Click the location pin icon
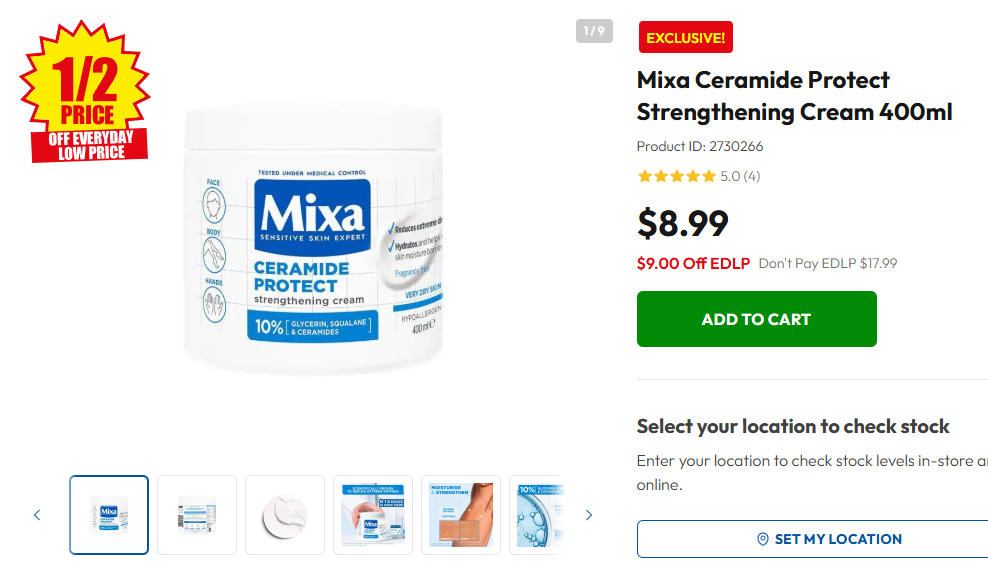 763,539
